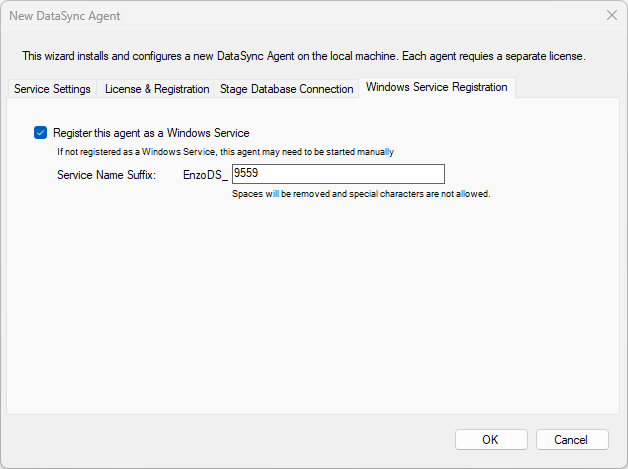Click the EnzoDS_ prefix text
This screenshot has height=469, width=628.
pos(205,175)
